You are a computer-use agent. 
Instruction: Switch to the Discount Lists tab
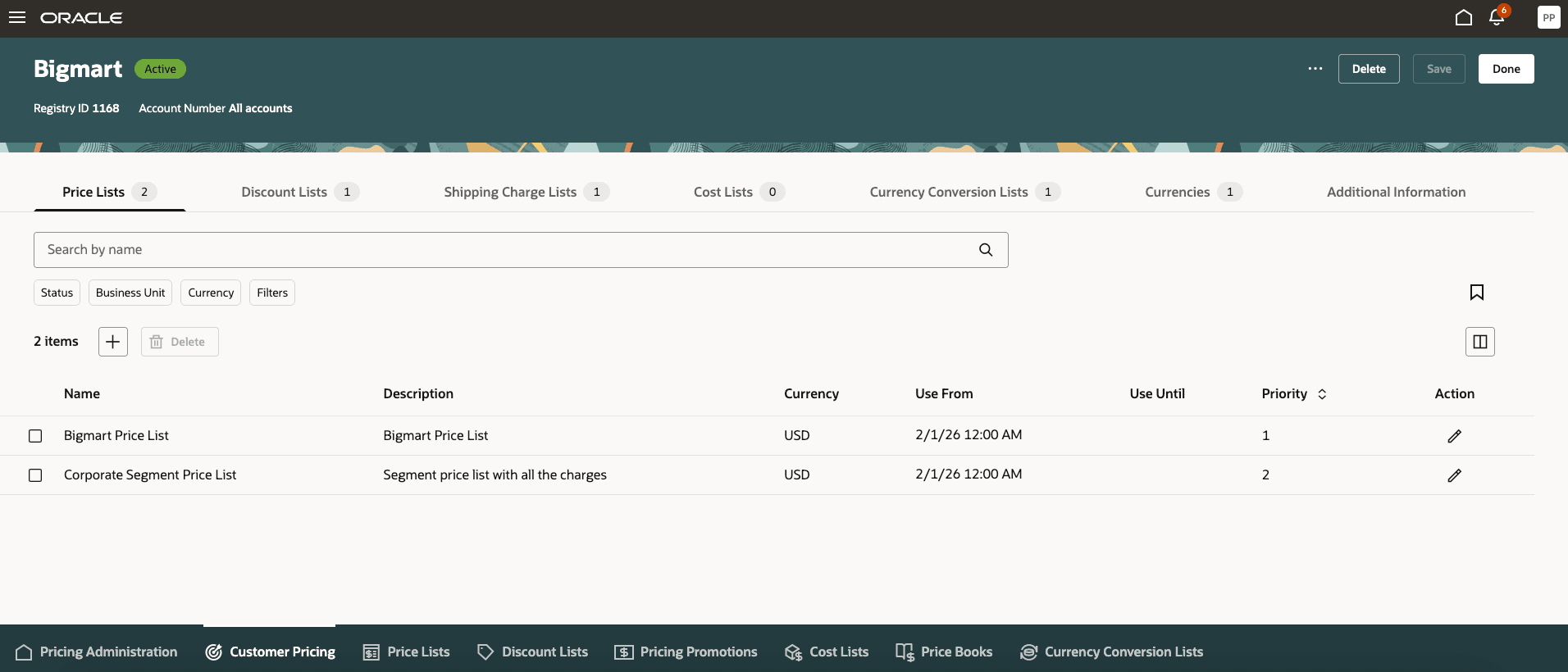[x=300, y=192]
